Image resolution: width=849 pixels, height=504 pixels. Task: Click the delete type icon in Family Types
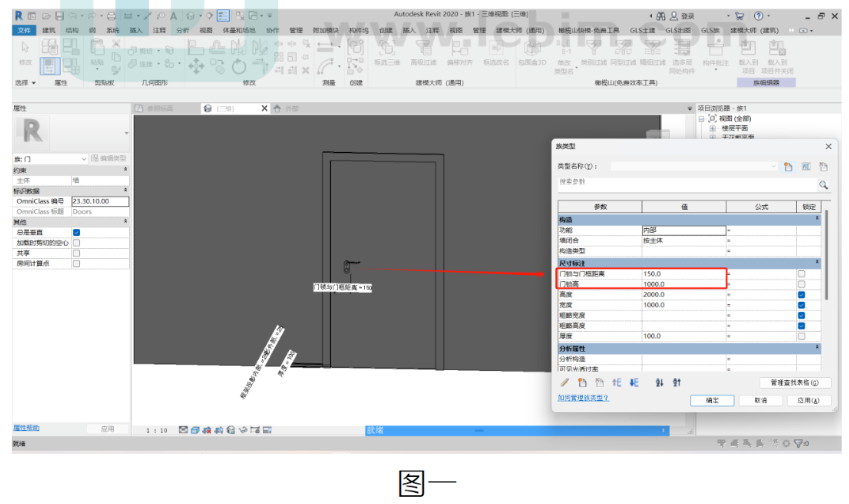click(824, 167)
